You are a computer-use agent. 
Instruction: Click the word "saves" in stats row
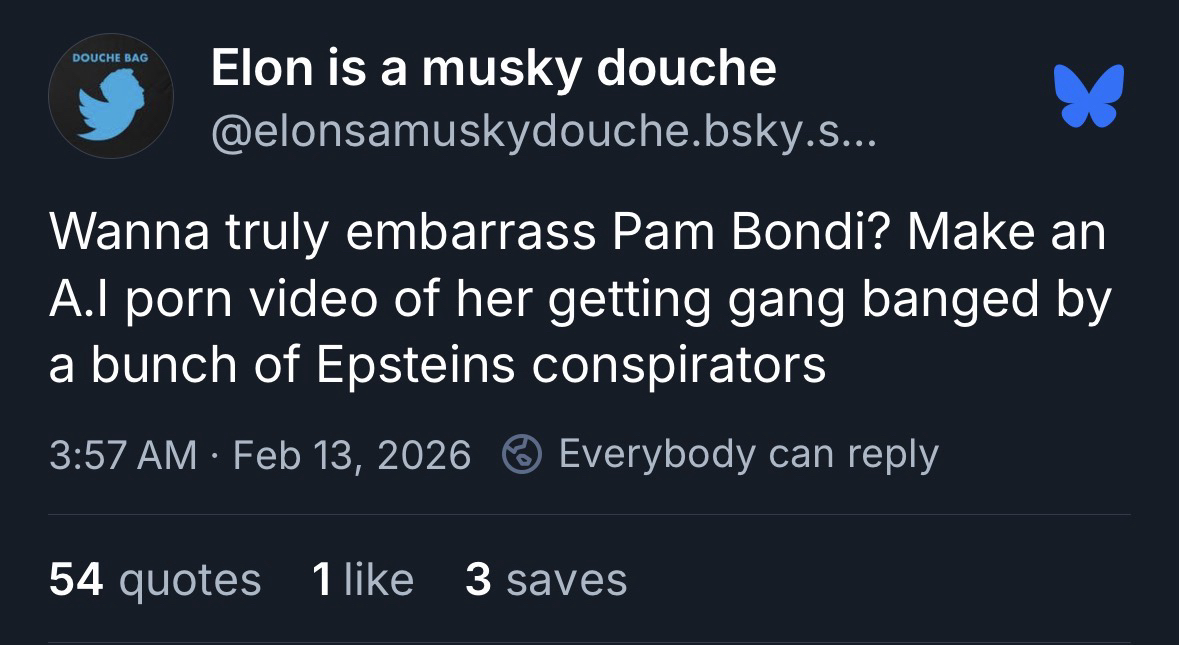click(x=566, y=580)
